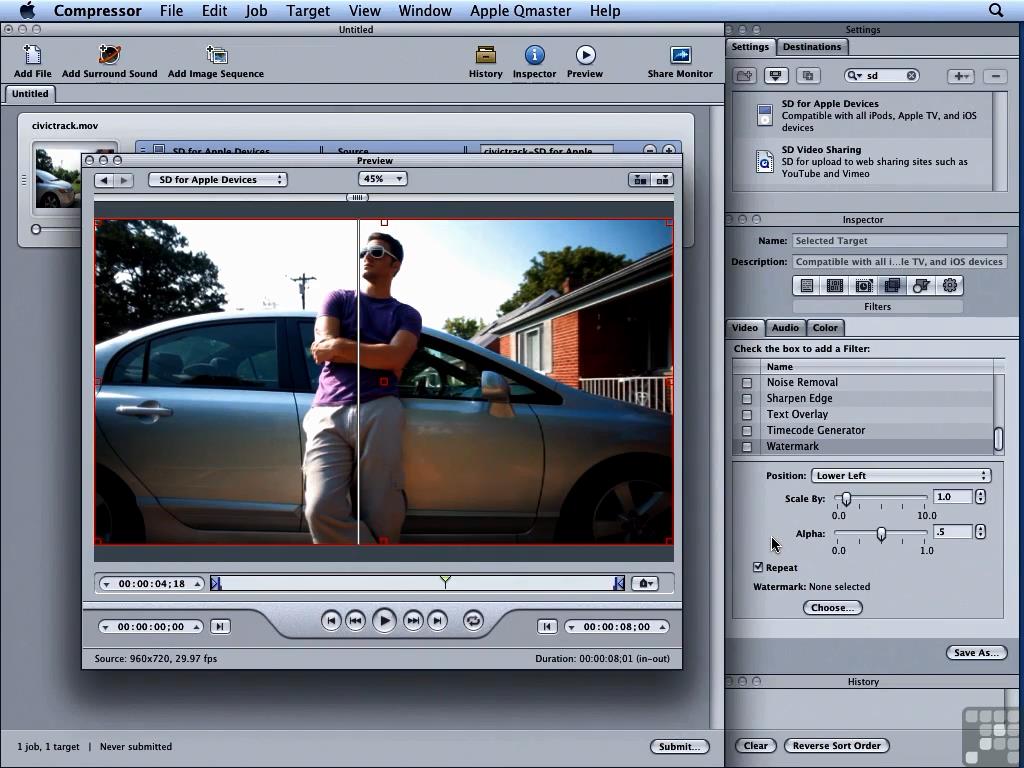Viewport: 1024px width, 768px height.
Task: Open the History toolbar icon
Action: pyautogui.click(x=485, y=55)
